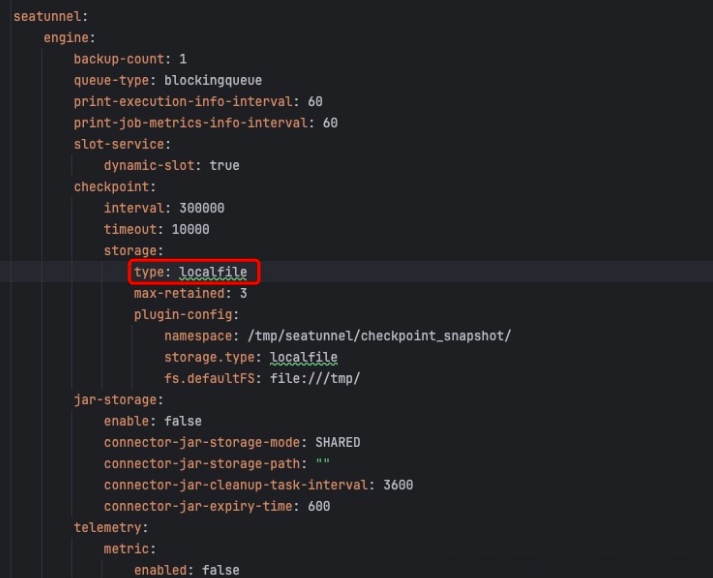
Task: Click the interval value 300000
Action: (202, 208)
